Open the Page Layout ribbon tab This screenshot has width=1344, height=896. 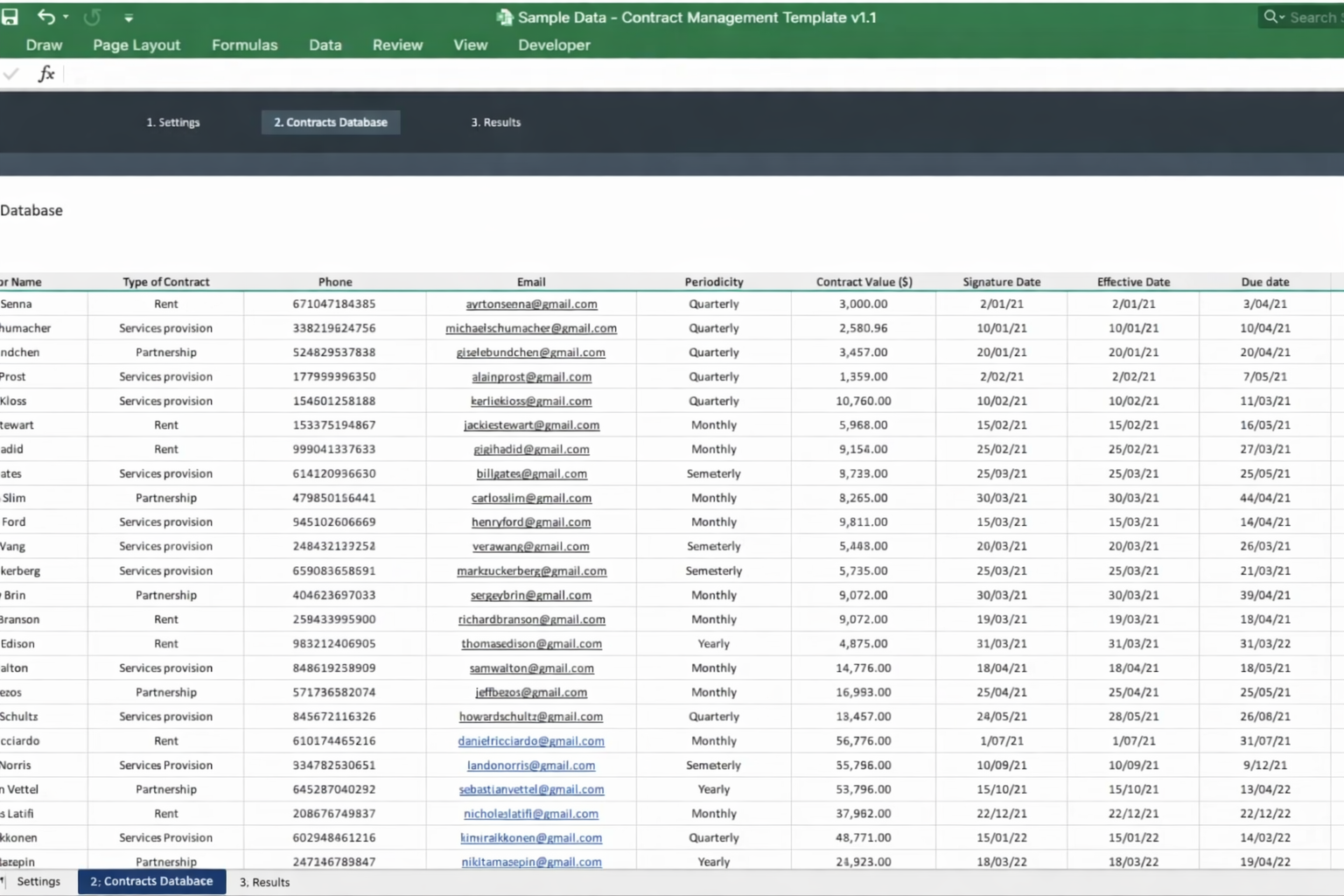tap(136, 45)
